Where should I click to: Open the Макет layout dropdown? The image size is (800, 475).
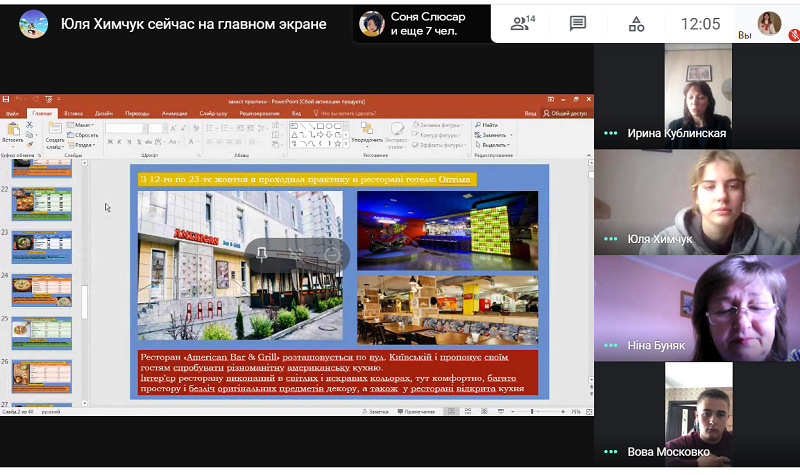click(81, 125)
